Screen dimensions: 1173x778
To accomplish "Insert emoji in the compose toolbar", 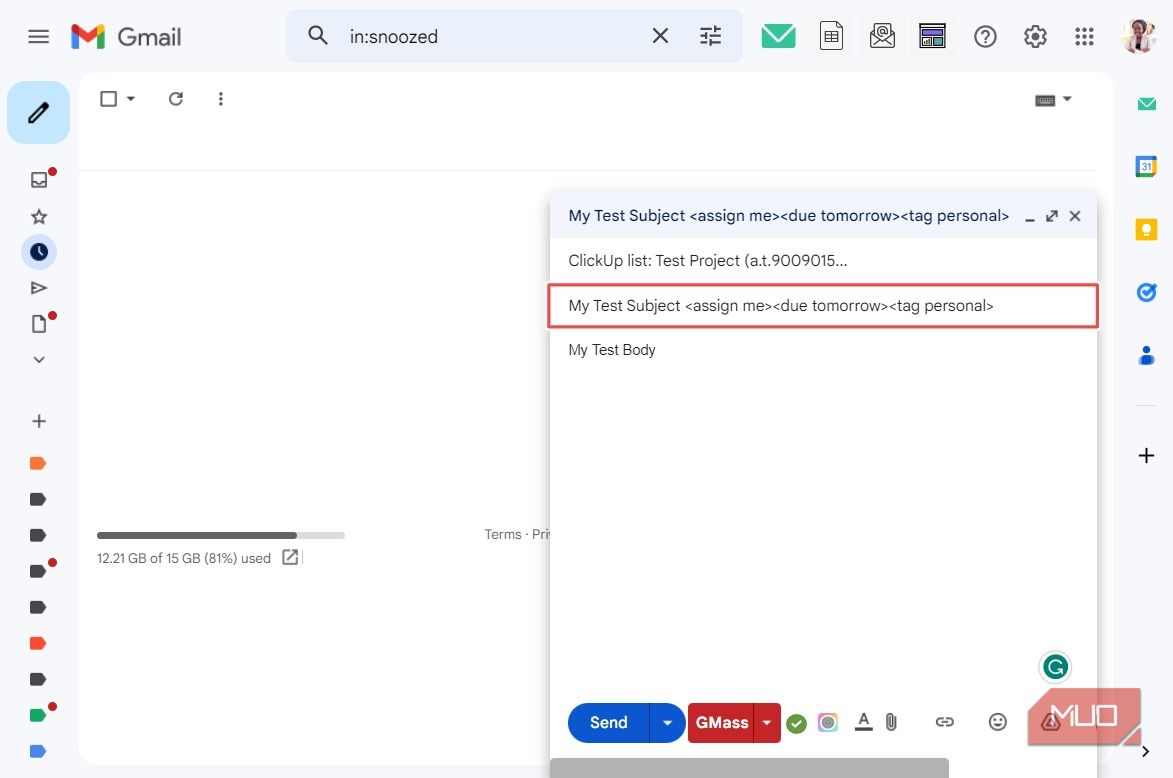I will [997, 722].
